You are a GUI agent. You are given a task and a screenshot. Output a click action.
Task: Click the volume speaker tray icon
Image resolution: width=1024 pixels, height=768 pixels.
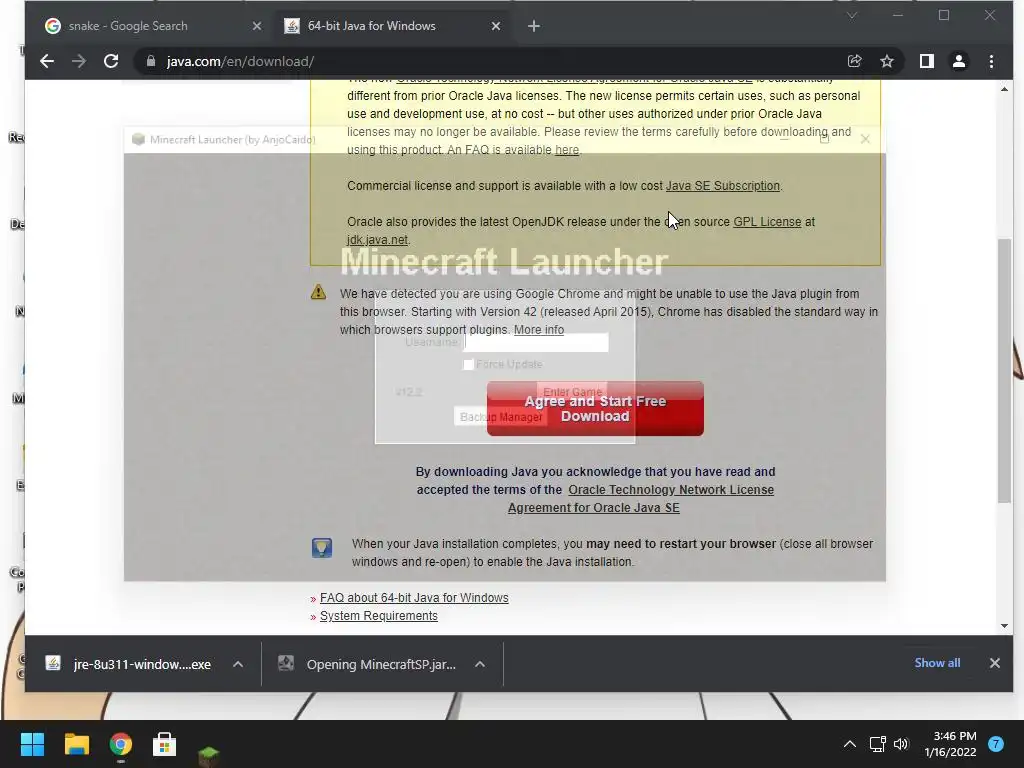[x=901, y=744]
